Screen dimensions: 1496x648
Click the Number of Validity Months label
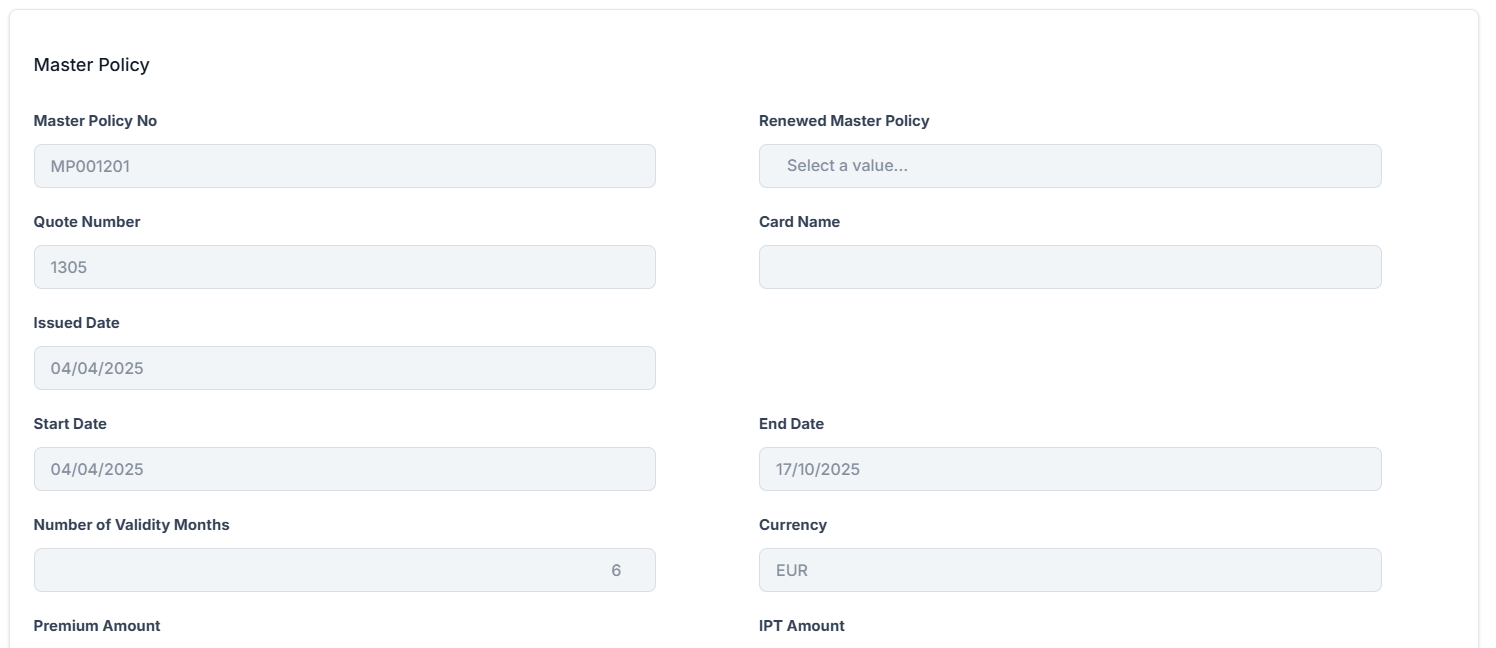pos(131,525)
